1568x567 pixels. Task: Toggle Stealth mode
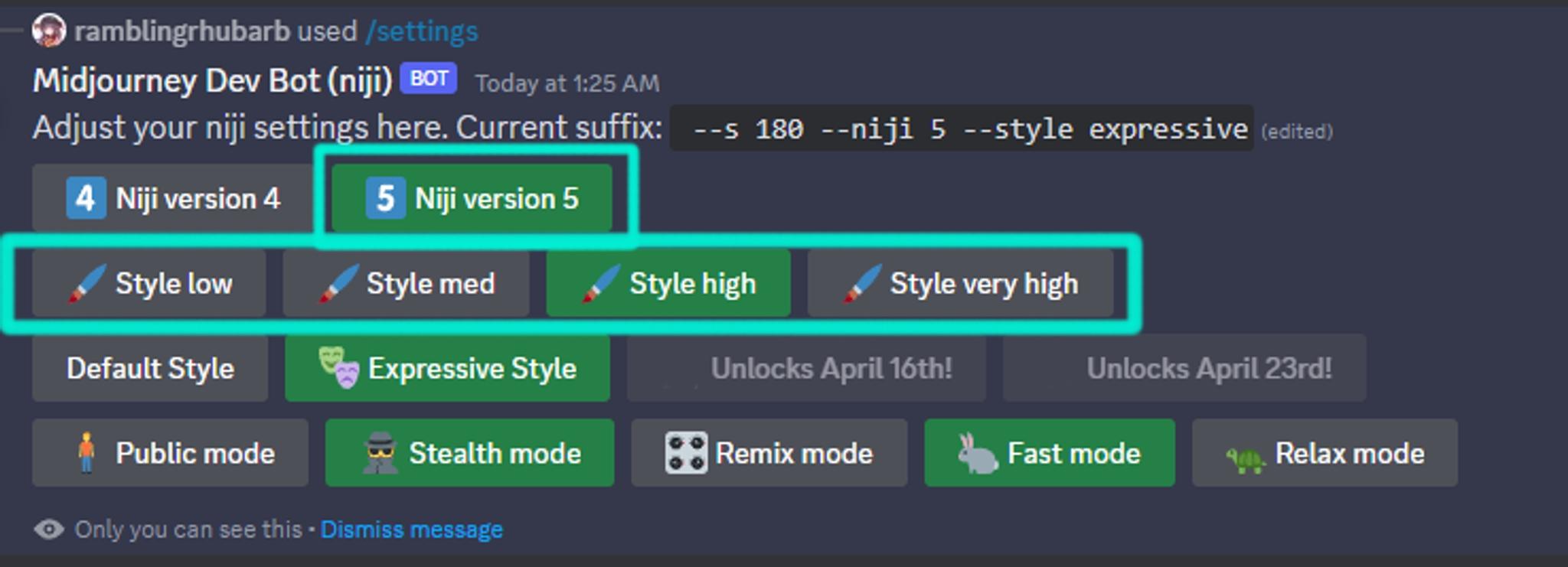pos(469,453)
